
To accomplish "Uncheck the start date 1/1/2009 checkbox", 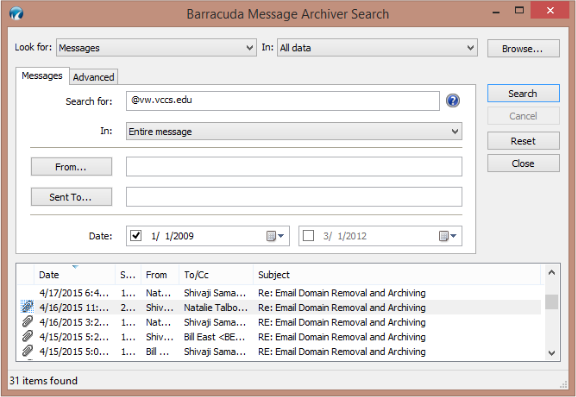I will point(136,235).
